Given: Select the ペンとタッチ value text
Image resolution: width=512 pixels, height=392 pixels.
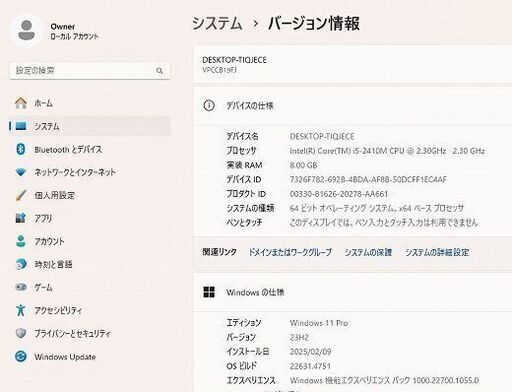Looking at the screenshot, I should click(384, 223).
